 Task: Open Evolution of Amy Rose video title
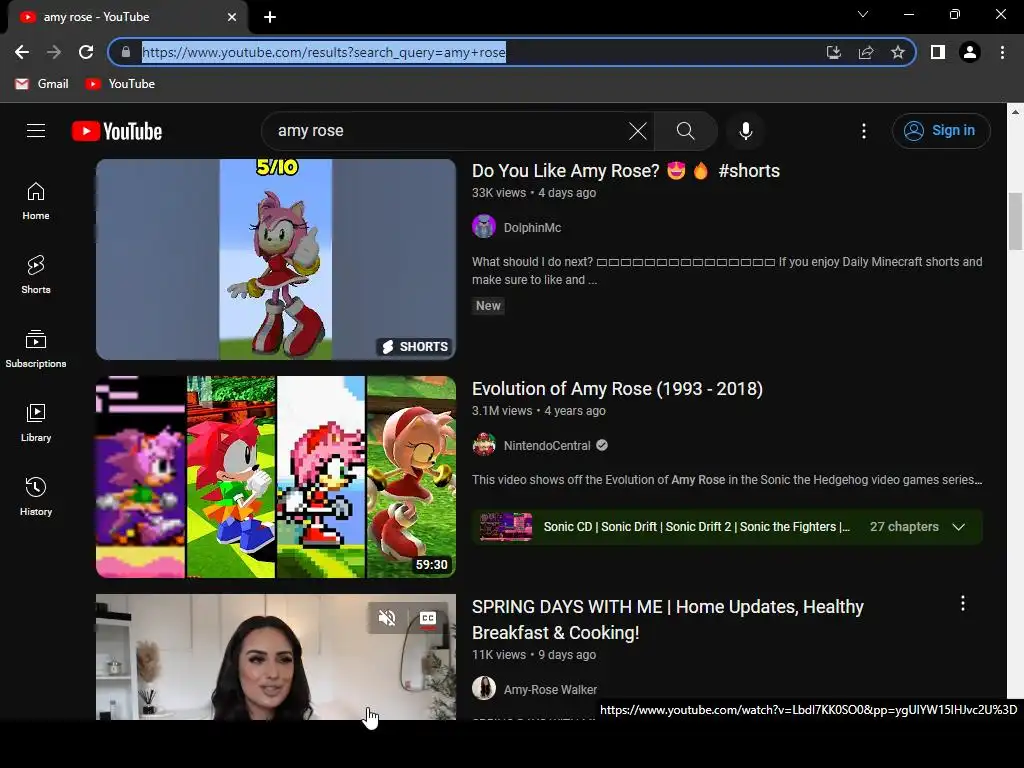click(617, 389)
